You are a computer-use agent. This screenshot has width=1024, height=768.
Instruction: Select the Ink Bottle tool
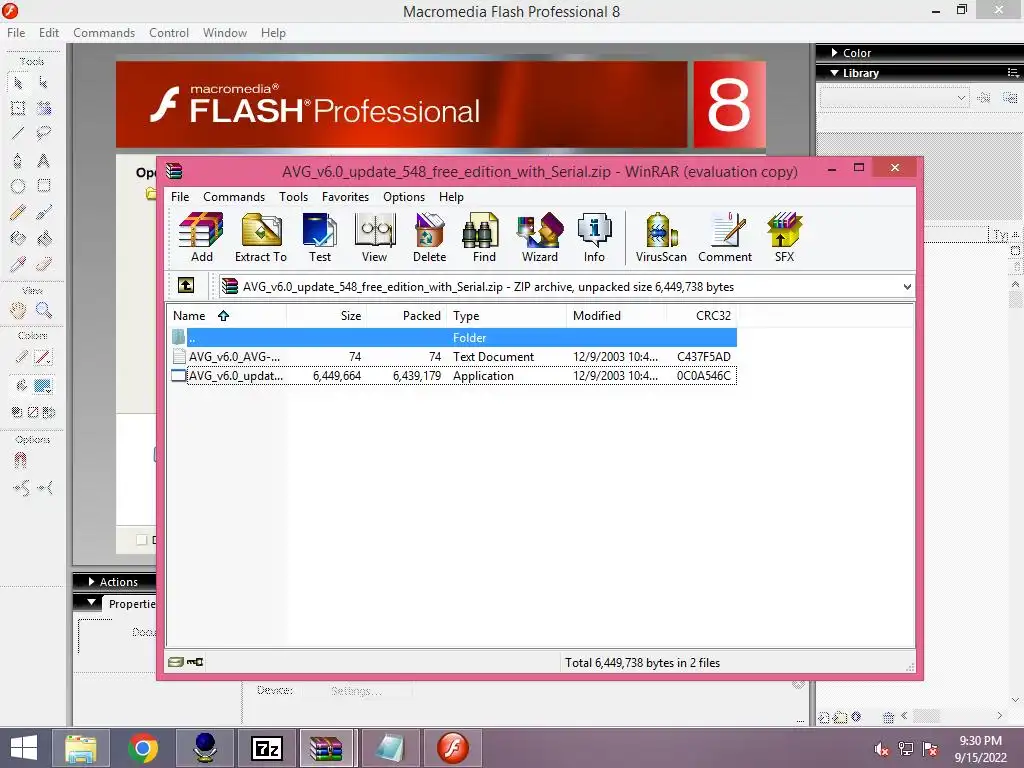point(18,238)
